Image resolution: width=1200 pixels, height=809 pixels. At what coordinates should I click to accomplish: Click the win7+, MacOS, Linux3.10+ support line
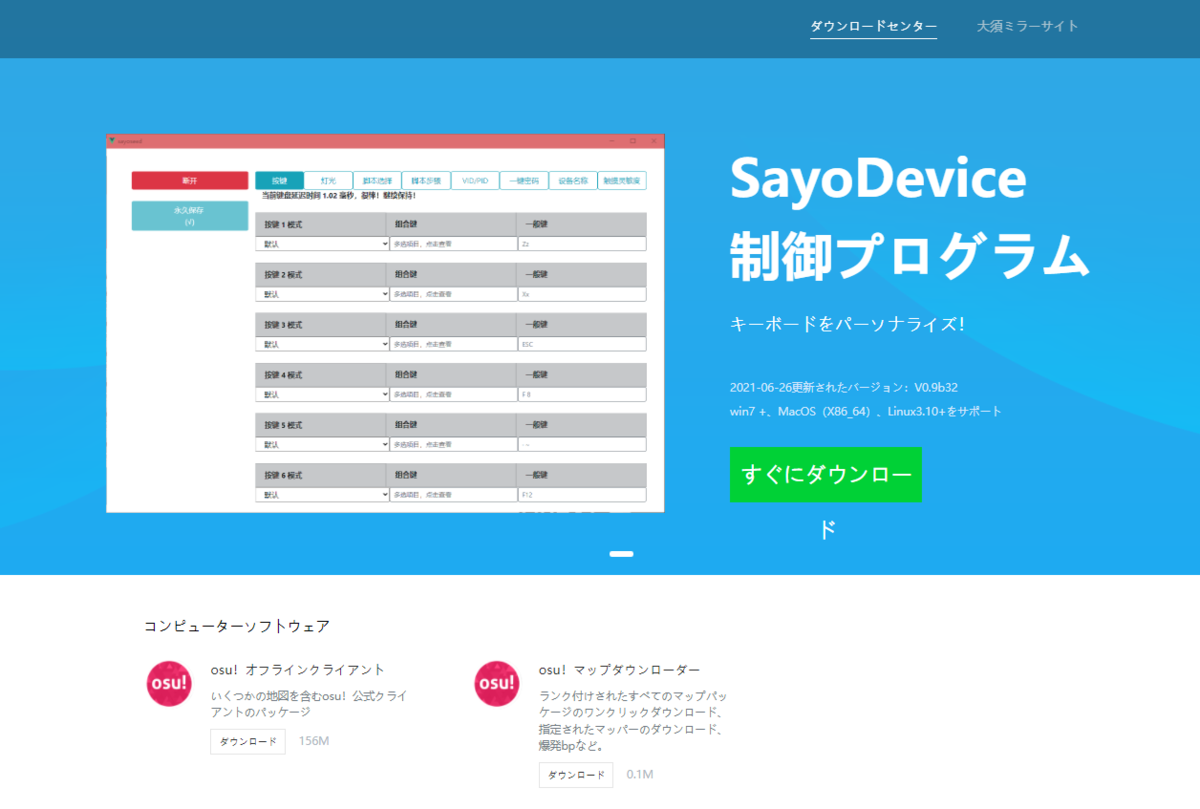coord(865,411)
